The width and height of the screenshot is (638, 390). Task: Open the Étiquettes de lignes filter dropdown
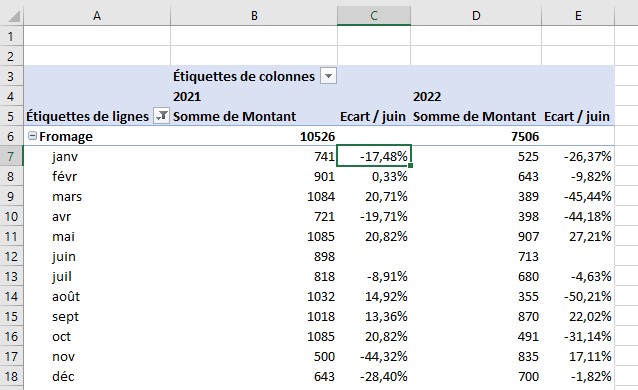tap(162, 116)
